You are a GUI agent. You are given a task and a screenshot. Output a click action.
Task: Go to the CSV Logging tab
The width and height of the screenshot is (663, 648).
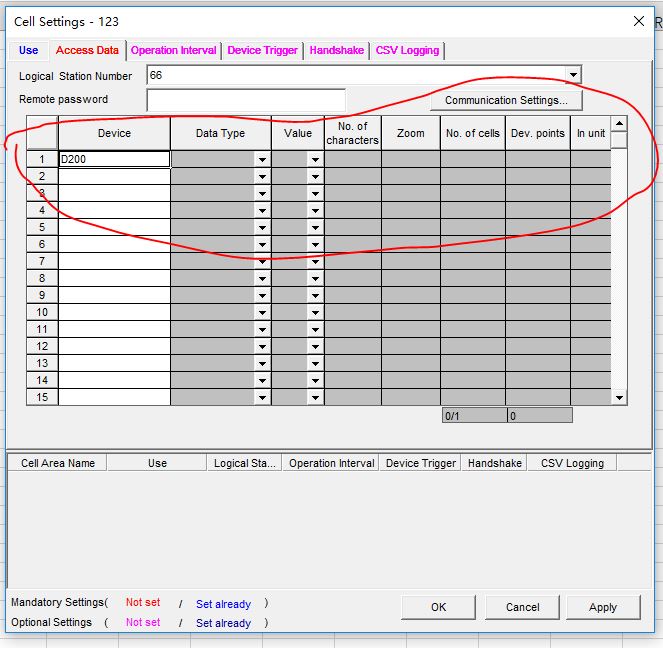[x=406, y=50]
